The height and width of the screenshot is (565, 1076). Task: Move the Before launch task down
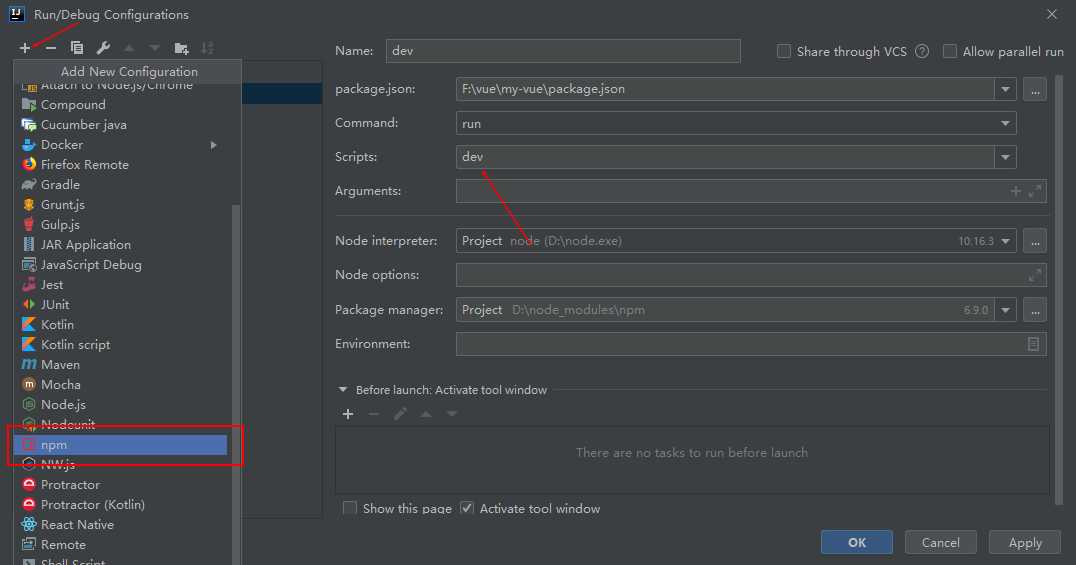(x=452, y=414)
